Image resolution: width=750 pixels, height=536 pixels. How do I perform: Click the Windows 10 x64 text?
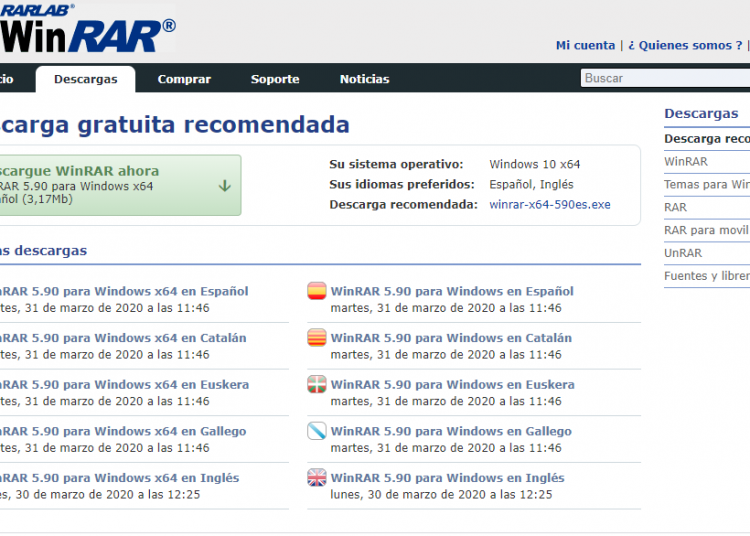[534, 164]
